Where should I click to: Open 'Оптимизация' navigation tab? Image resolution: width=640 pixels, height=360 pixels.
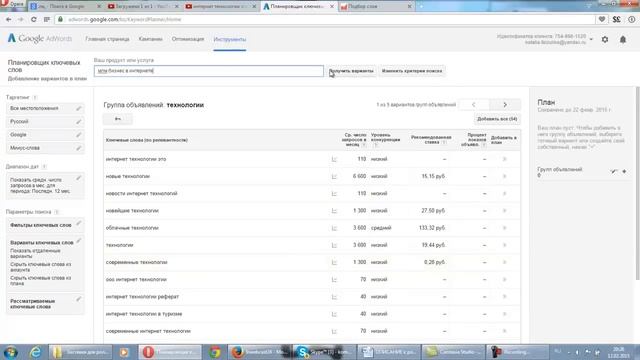point(188,39)
